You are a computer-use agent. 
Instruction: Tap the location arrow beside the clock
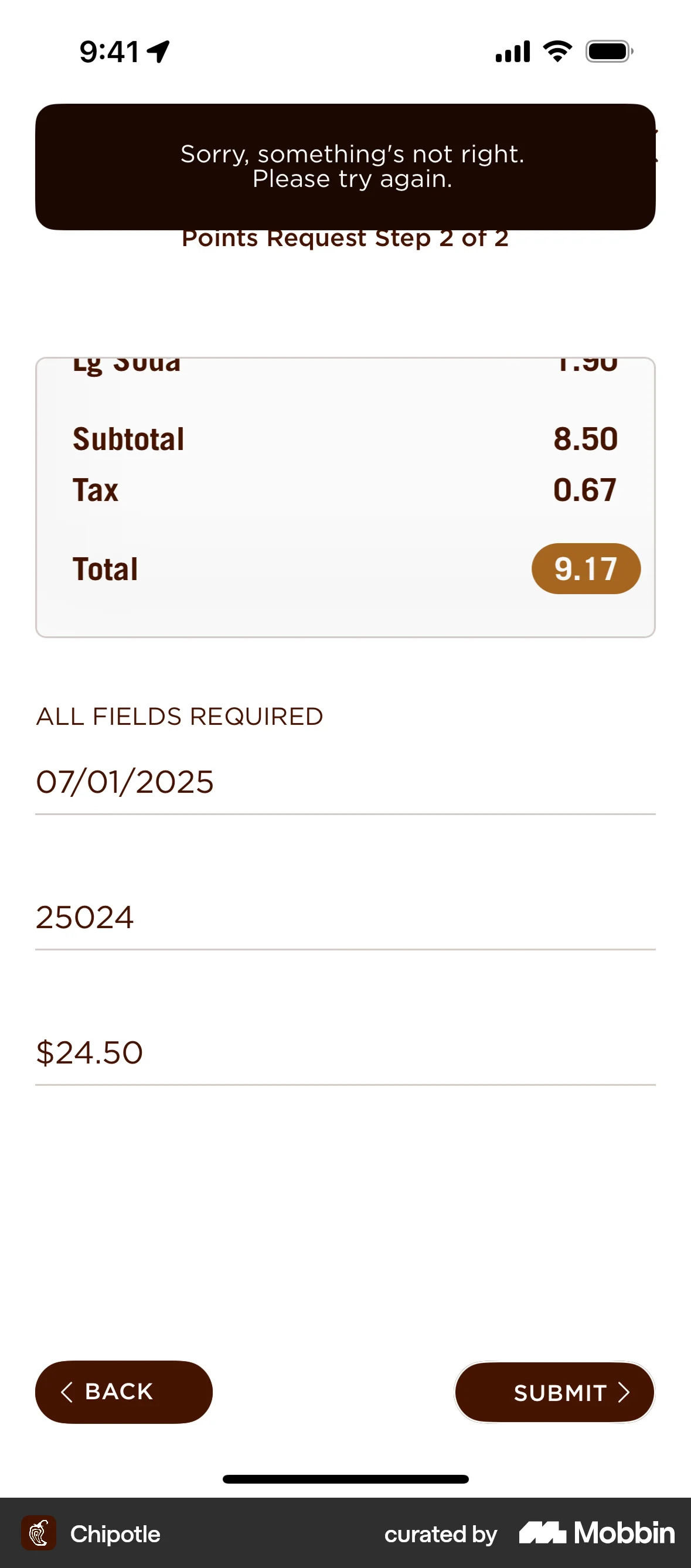159,51
